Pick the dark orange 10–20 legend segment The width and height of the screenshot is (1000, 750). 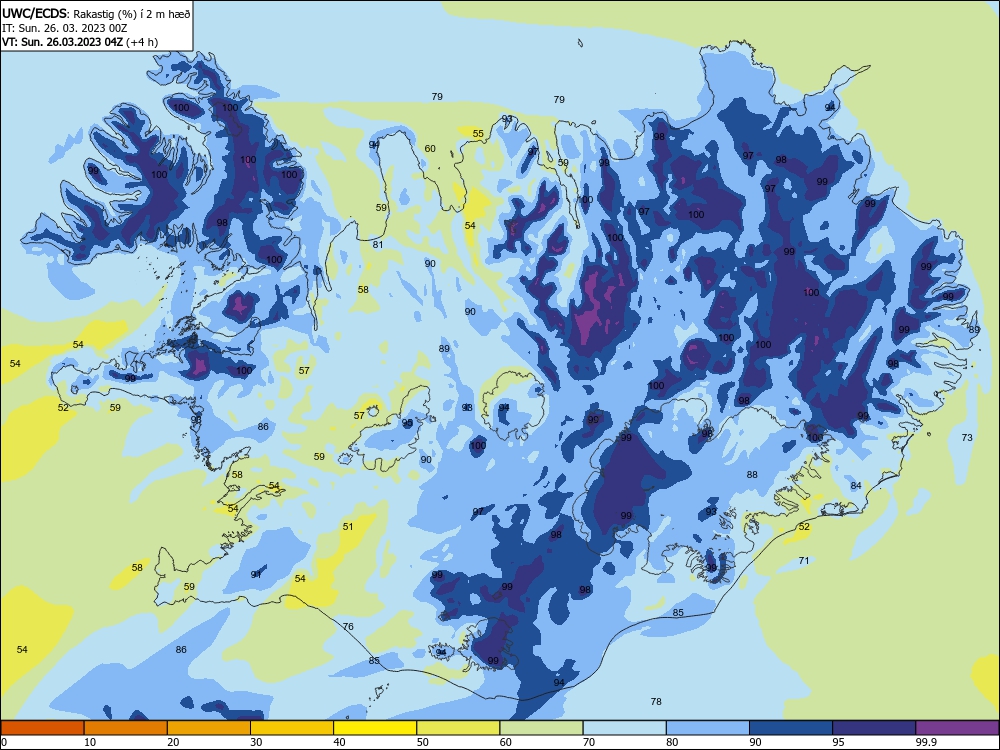pos(126,728)
